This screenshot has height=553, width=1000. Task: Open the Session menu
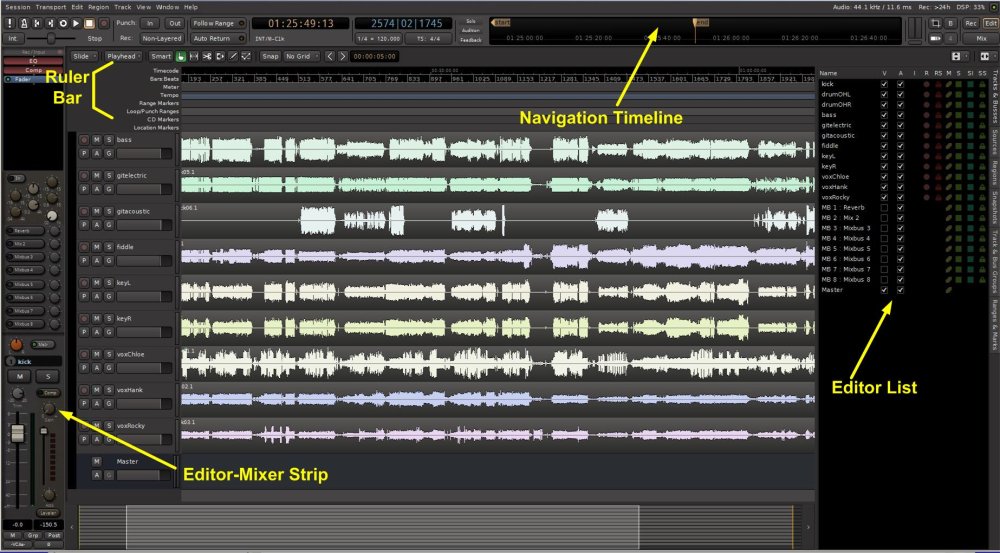pos(17,7)
